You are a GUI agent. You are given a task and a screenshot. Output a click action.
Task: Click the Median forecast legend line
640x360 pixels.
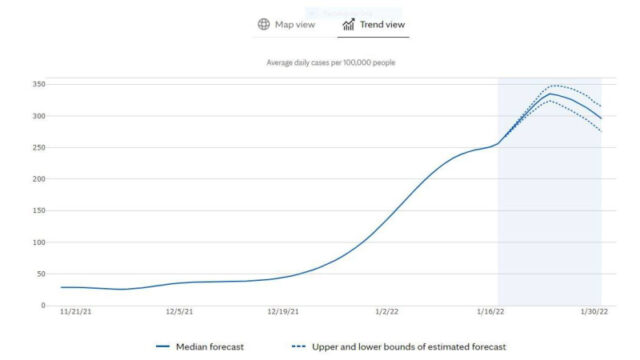163,347
